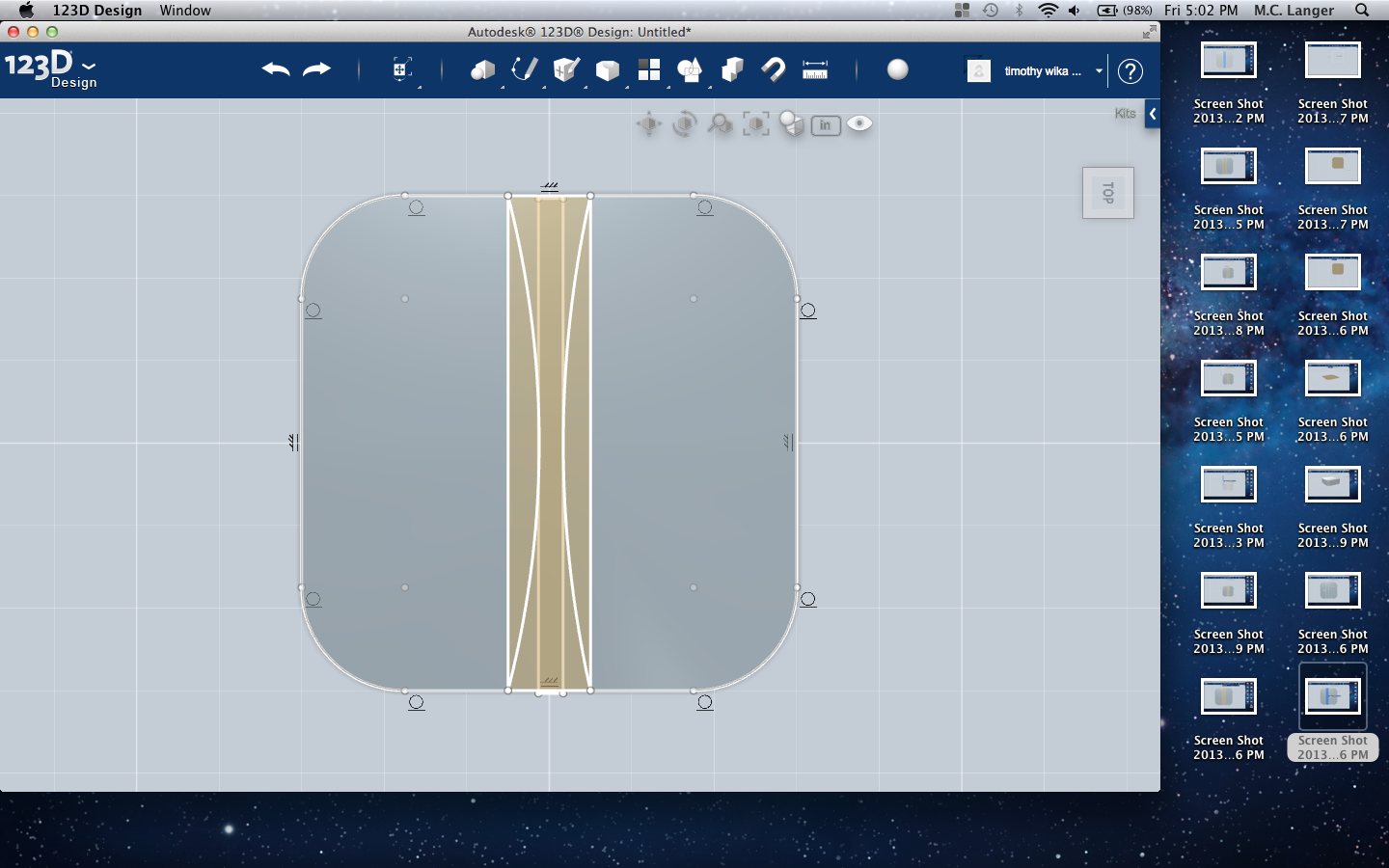Viewport: 1389px width, 868px height.
Task: Toggle the eye visibility option
Action: coord(859,123)
